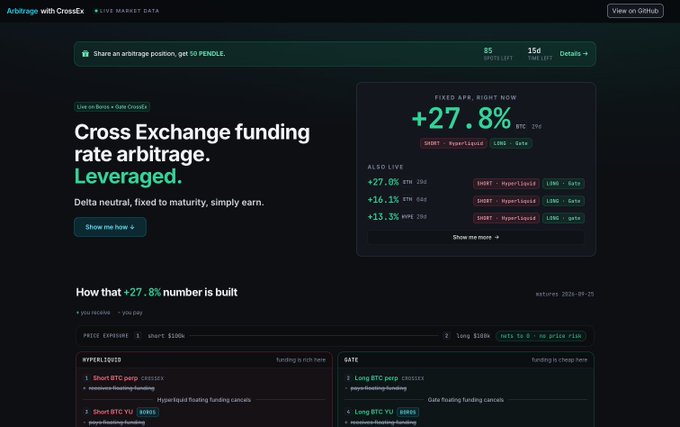680x427 pixels.
Task: Click LONG Gate tag in +27.0% row
Action: click(563, 183)
